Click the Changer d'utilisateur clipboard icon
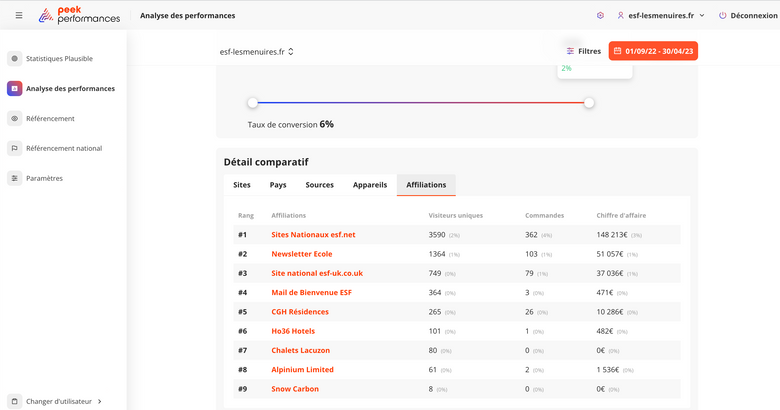780x410 pixels. point(14,401)
